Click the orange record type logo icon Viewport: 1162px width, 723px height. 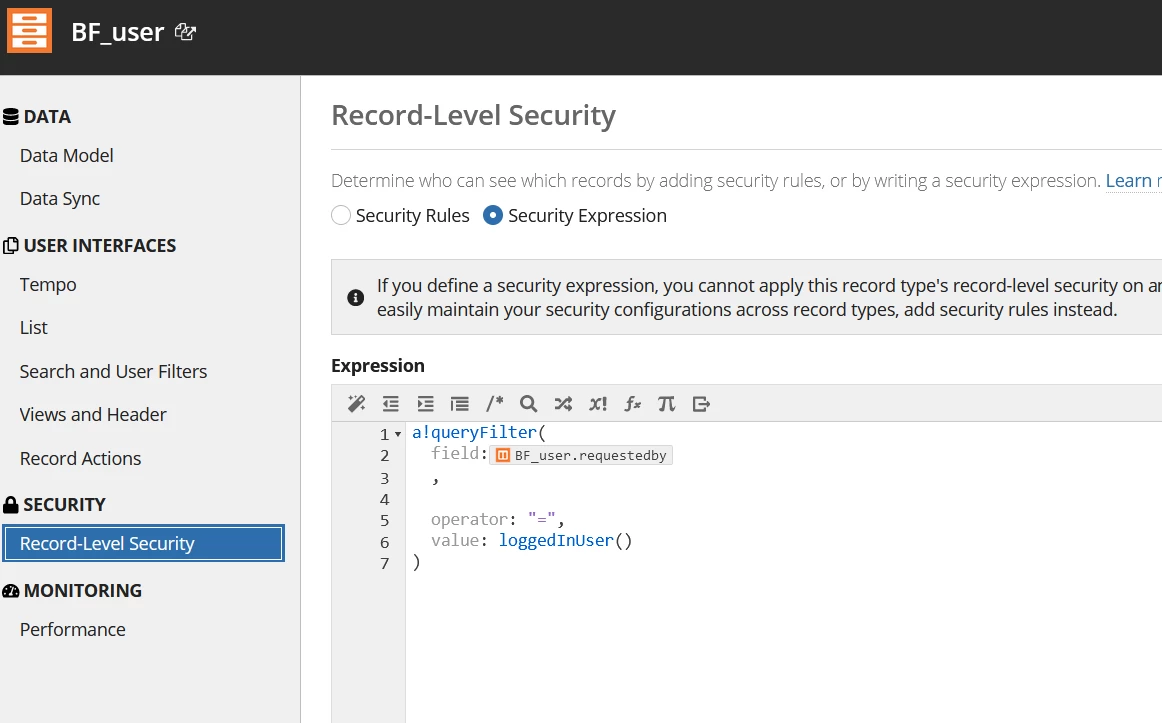(x=30, y=31)
